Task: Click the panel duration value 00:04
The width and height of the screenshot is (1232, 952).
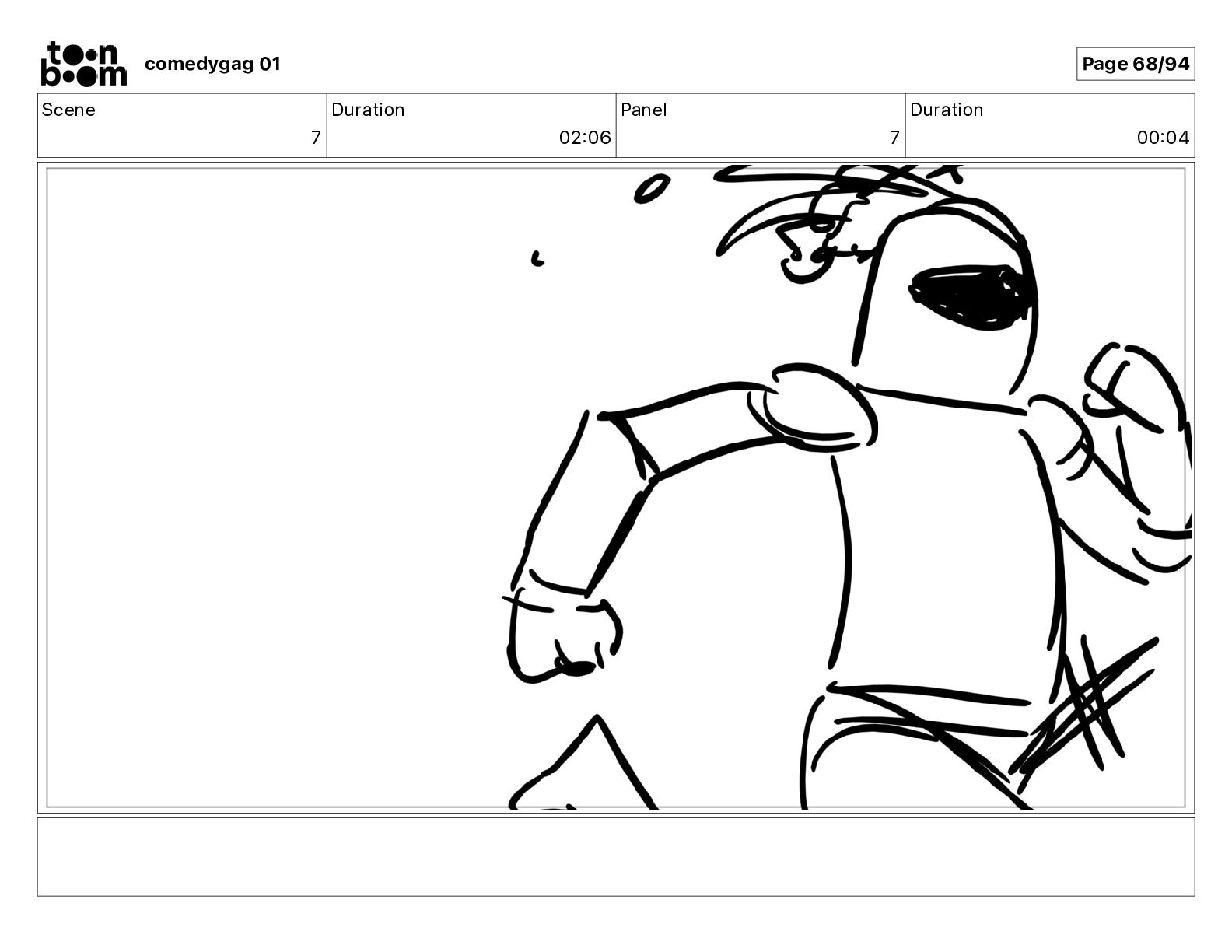Action: point(1163,138)
